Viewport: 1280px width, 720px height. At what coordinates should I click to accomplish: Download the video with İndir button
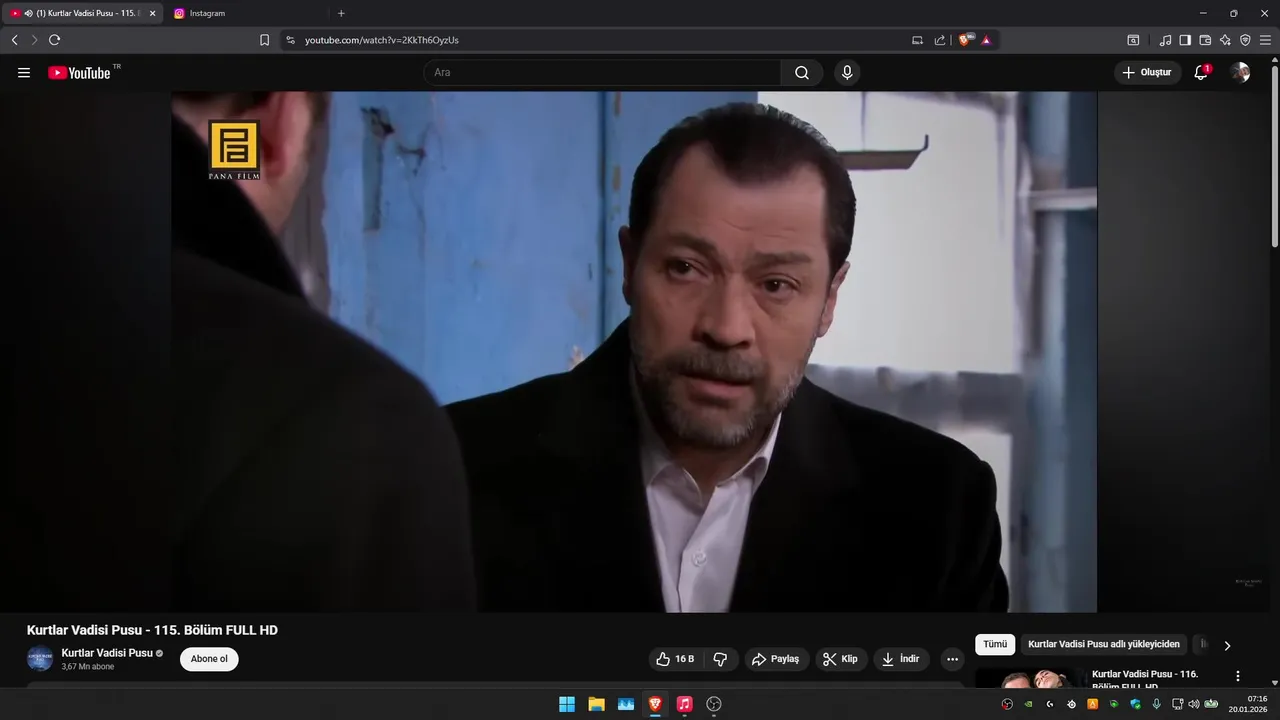[x=902, y=659]
